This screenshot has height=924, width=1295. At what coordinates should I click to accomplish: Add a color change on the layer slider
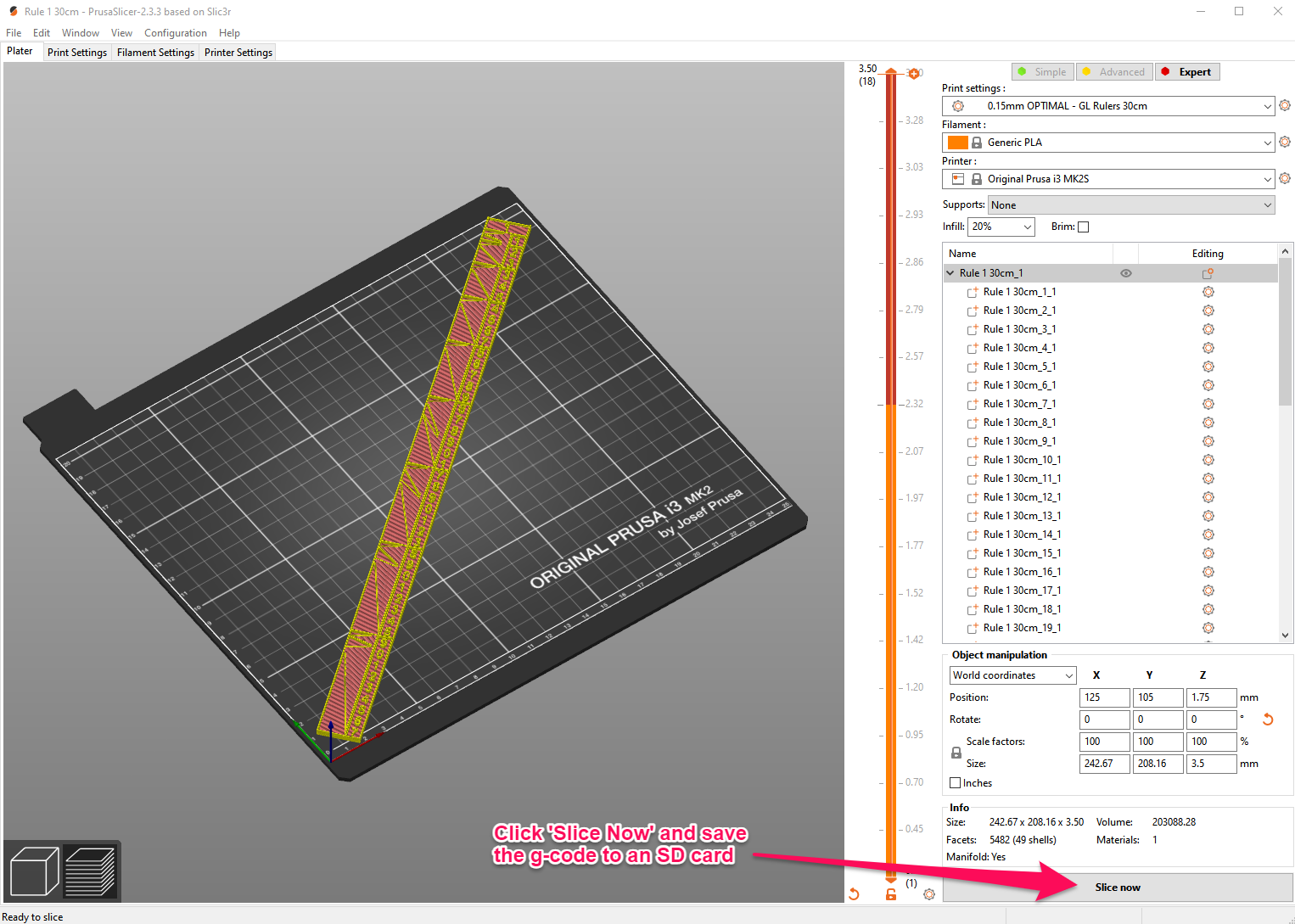point(914,74)
